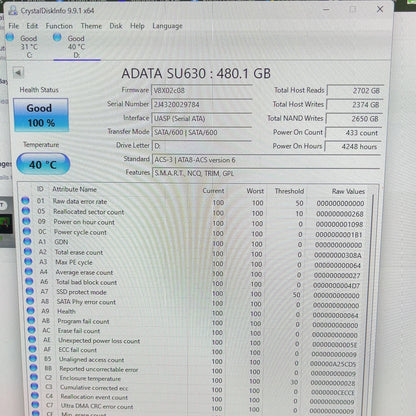Click status icon for ECC fail count
Image resolution: width=416 pixels, height=416 pixels.
click(x=33, y=349)
